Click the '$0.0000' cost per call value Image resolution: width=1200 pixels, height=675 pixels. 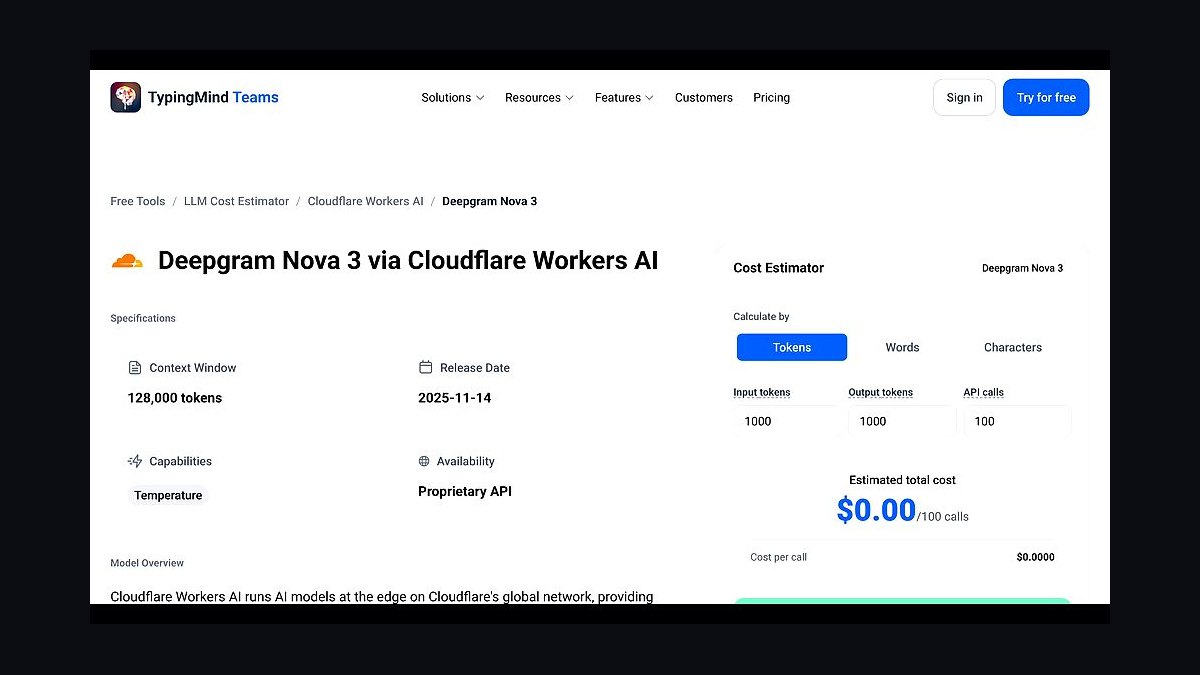(x=1035, y=557)
